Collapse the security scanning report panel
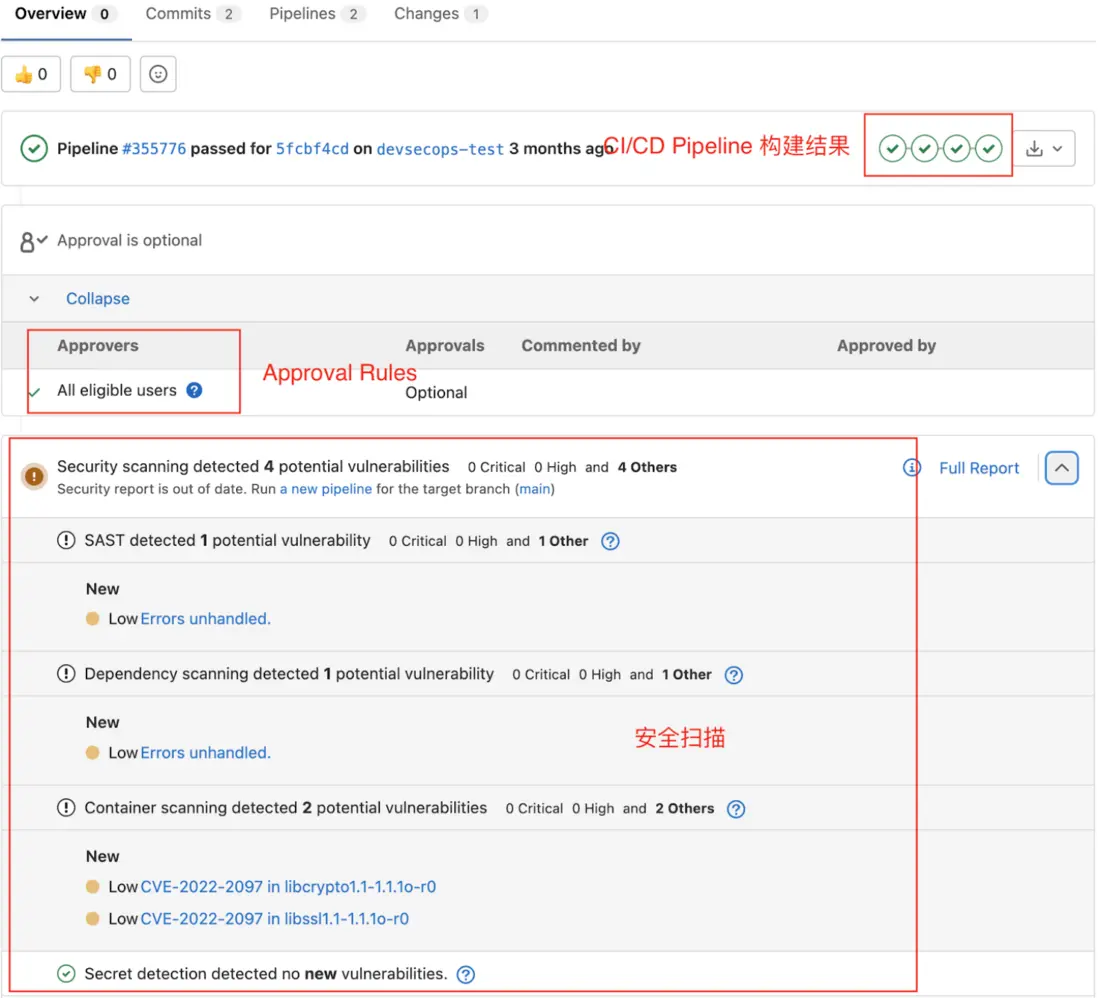The image size is (1098, 998). tap(1062, 467)
